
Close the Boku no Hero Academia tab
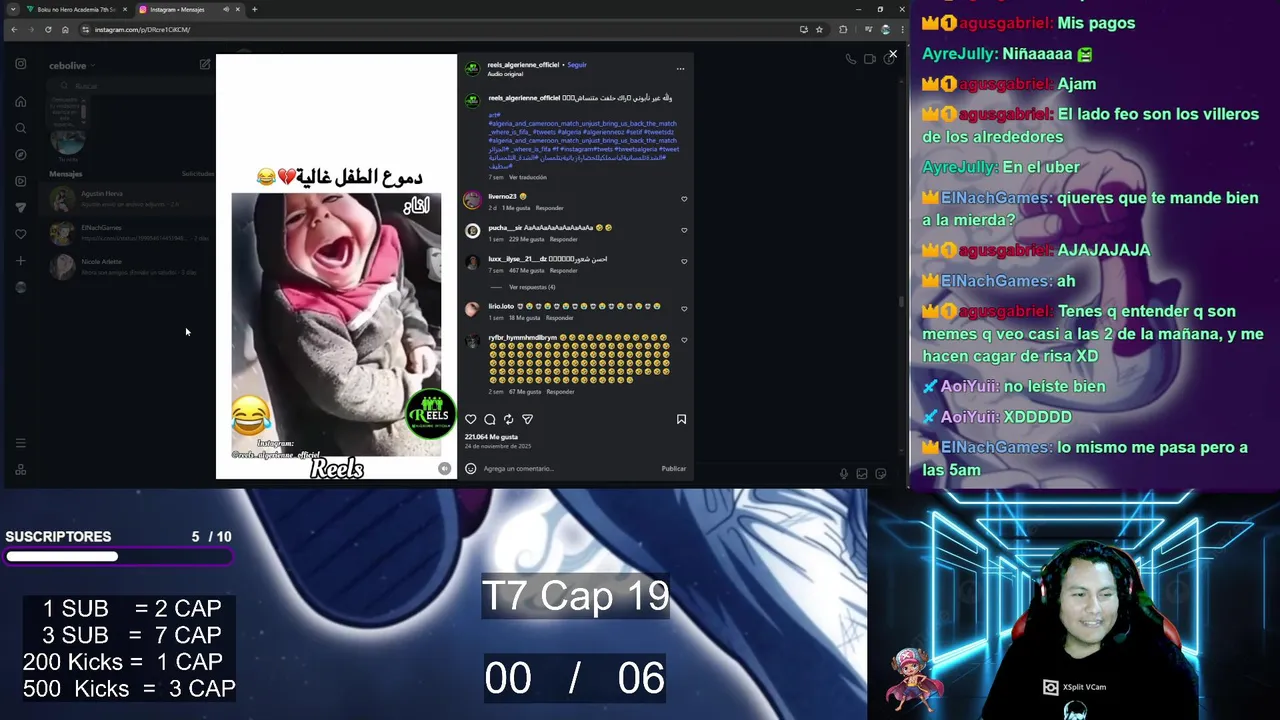125,9
